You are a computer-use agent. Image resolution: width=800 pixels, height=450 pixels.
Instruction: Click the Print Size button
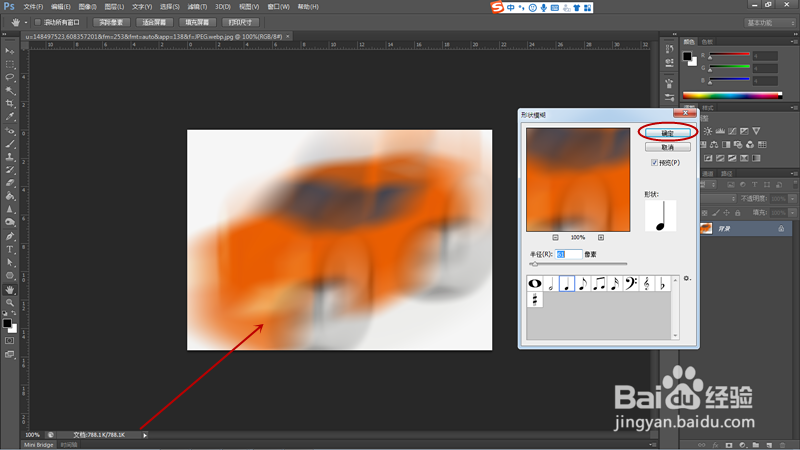[240, 22]
